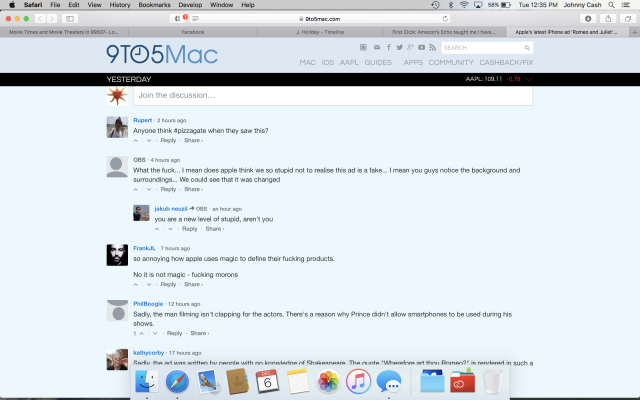Switch to the Facebook tab
The width and height of the screenshot is (640, 400).
click(193, 32)
